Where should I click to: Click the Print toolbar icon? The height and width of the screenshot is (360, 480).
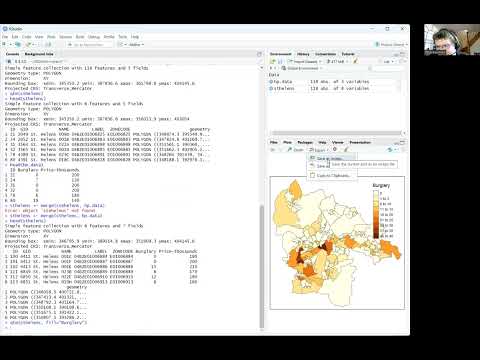pos(49,44)
